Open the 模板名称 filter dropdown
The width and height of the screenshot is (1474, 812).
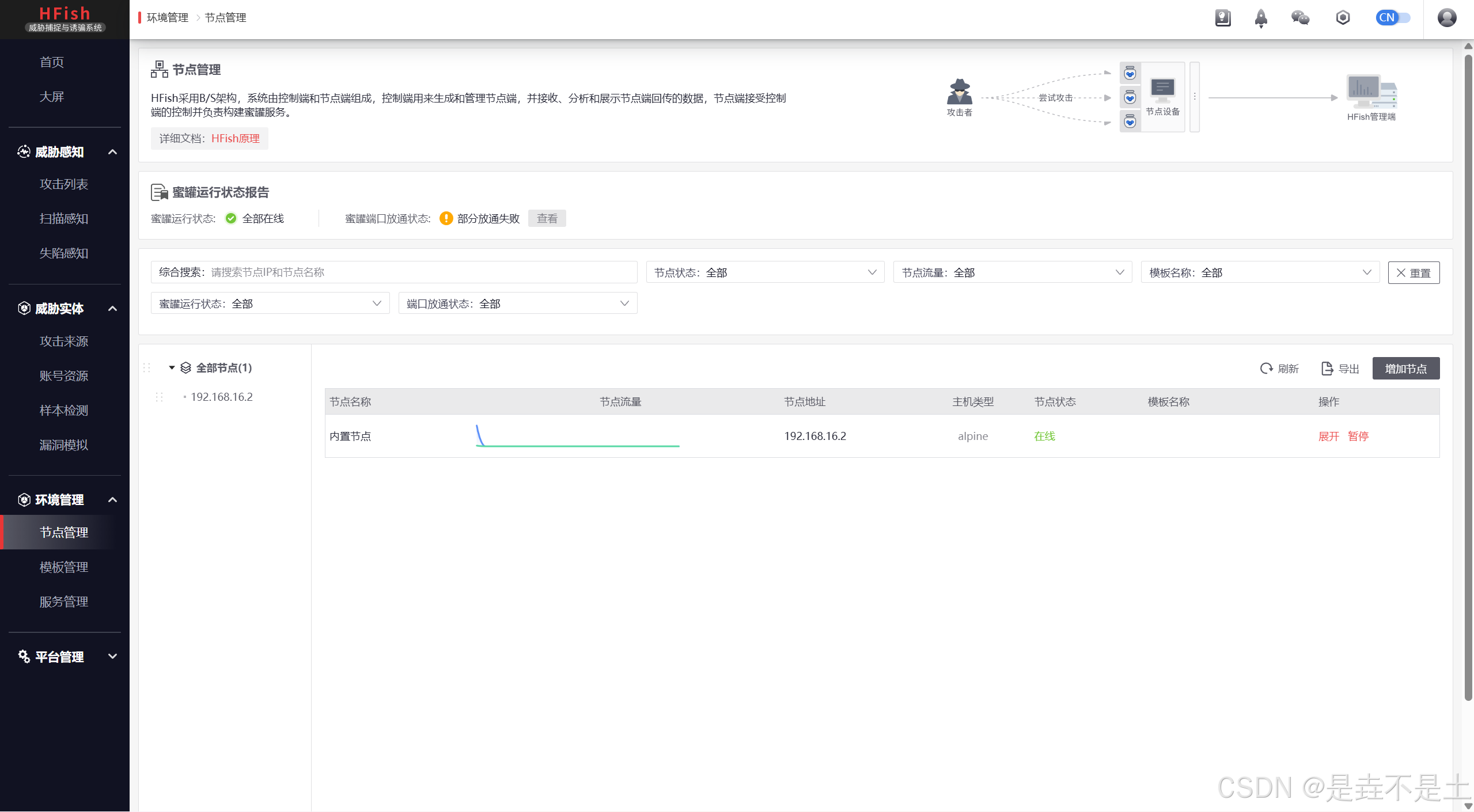(x=1260, y=272)
